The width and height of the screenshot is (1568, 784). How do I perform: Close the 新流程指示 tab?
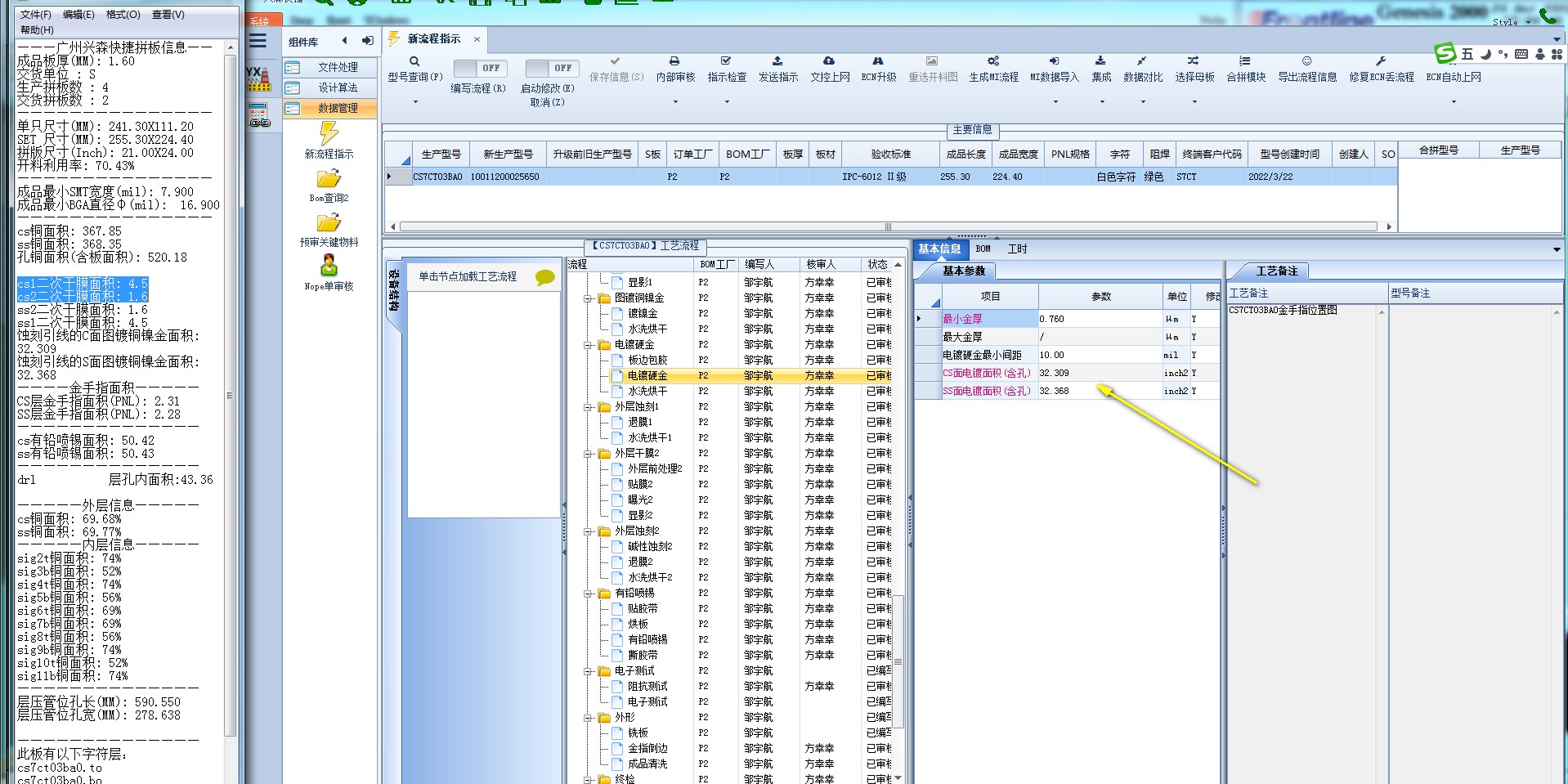pyautogui.click(x=477, y=39)
